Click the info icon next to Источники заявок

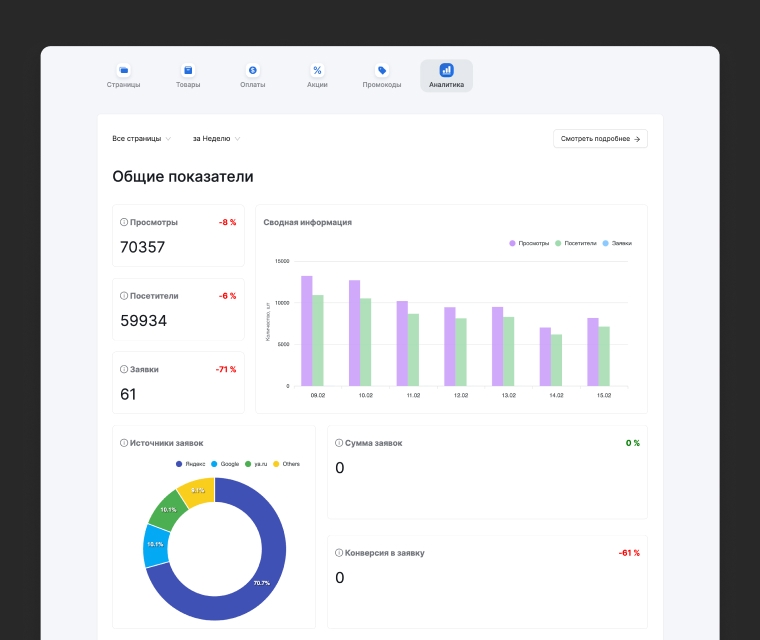click(124, 442)
